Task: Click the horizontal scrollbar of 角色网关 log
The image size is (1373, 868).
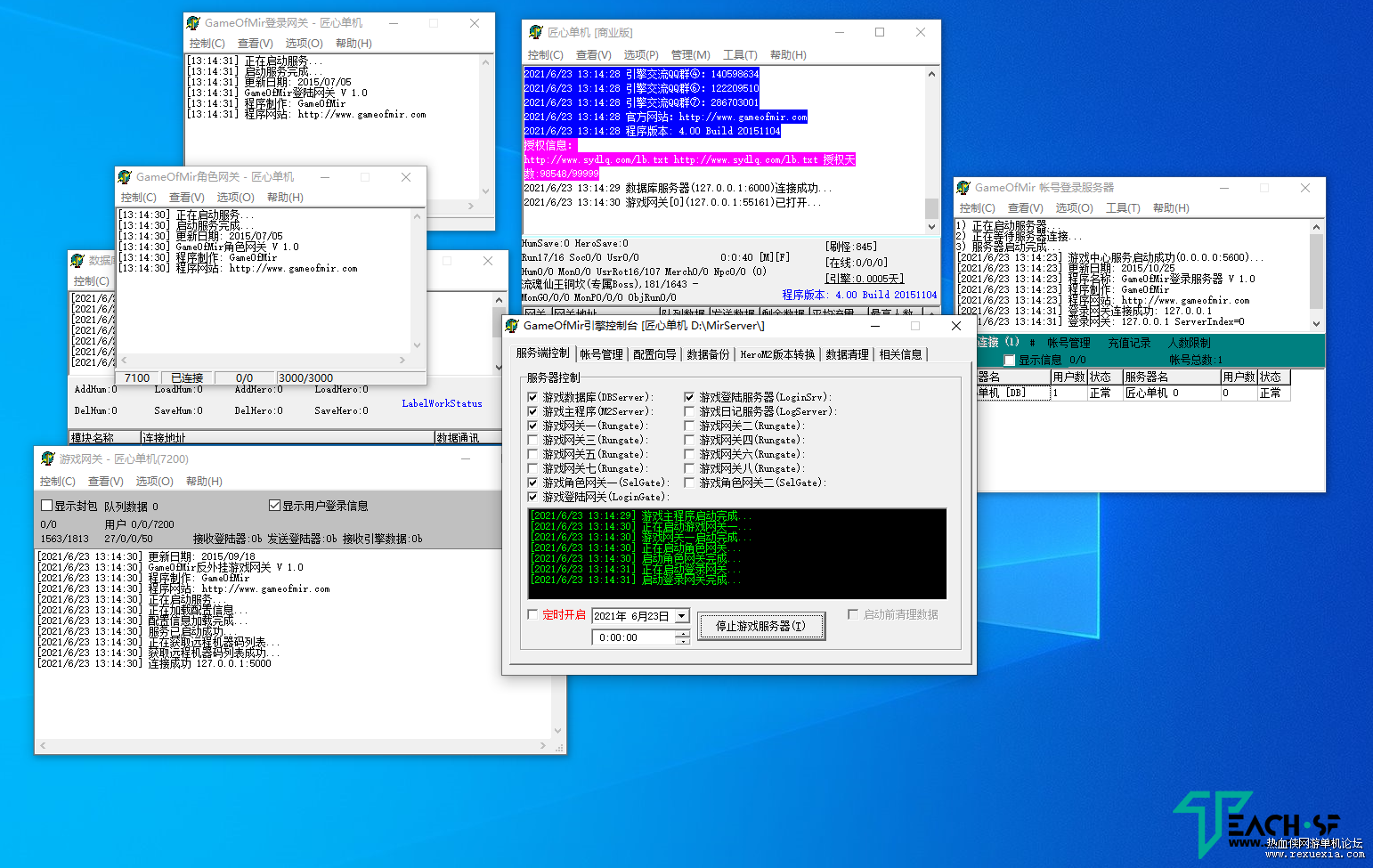Action: tap(262, 361)
